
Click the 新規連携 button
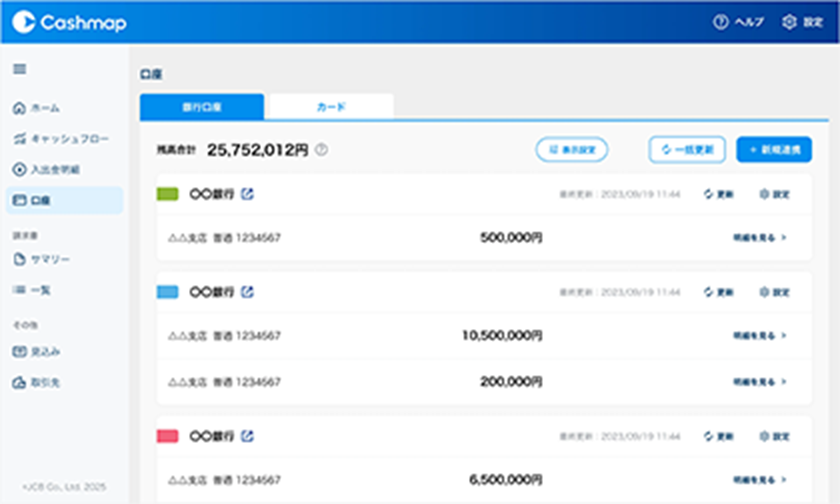(774, 150)
